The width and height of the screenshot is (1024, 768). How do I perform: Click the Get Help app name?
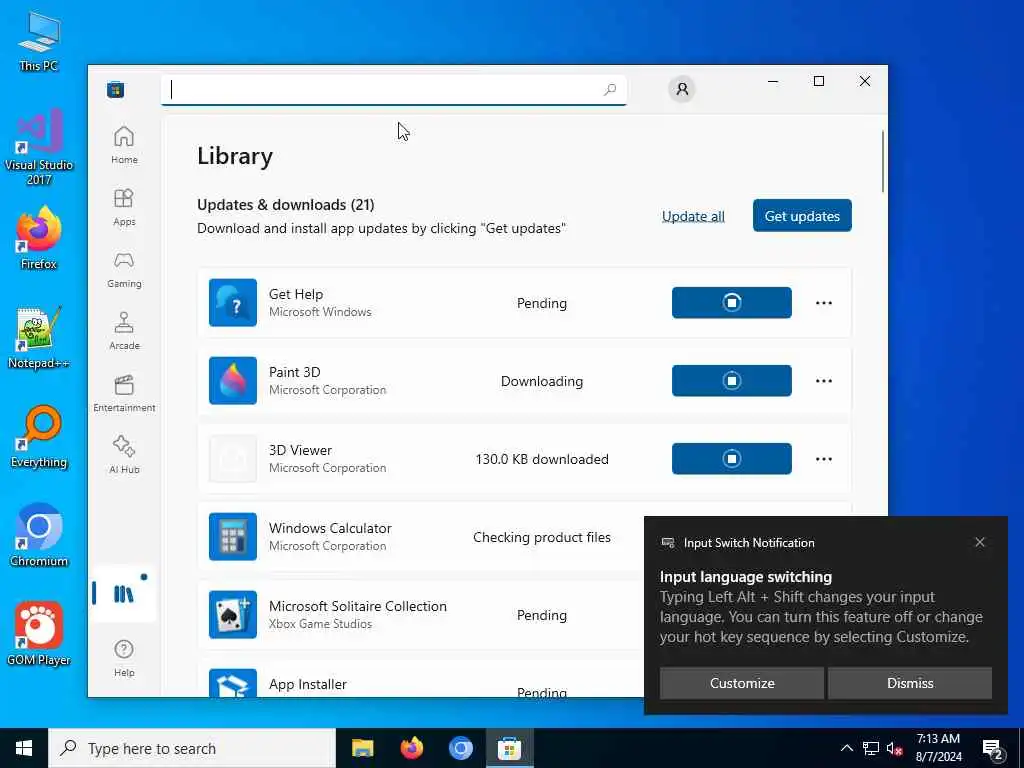tap(296, 294)
